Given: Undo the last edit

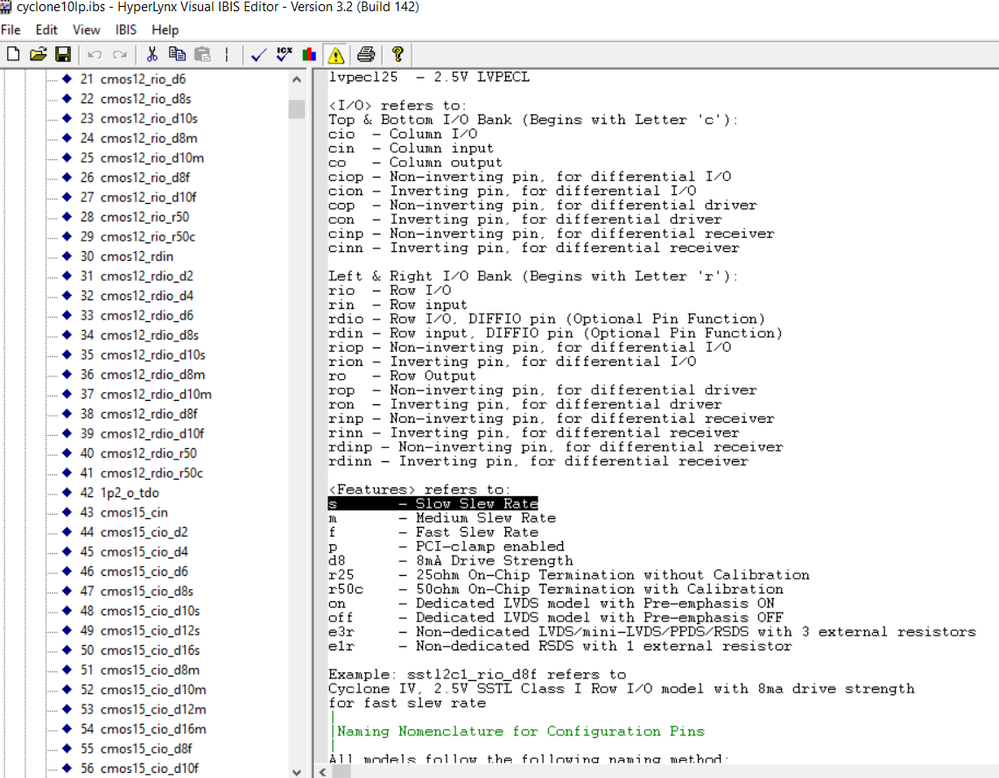Looking at the screenshot, I should click(x=95, y=55).
